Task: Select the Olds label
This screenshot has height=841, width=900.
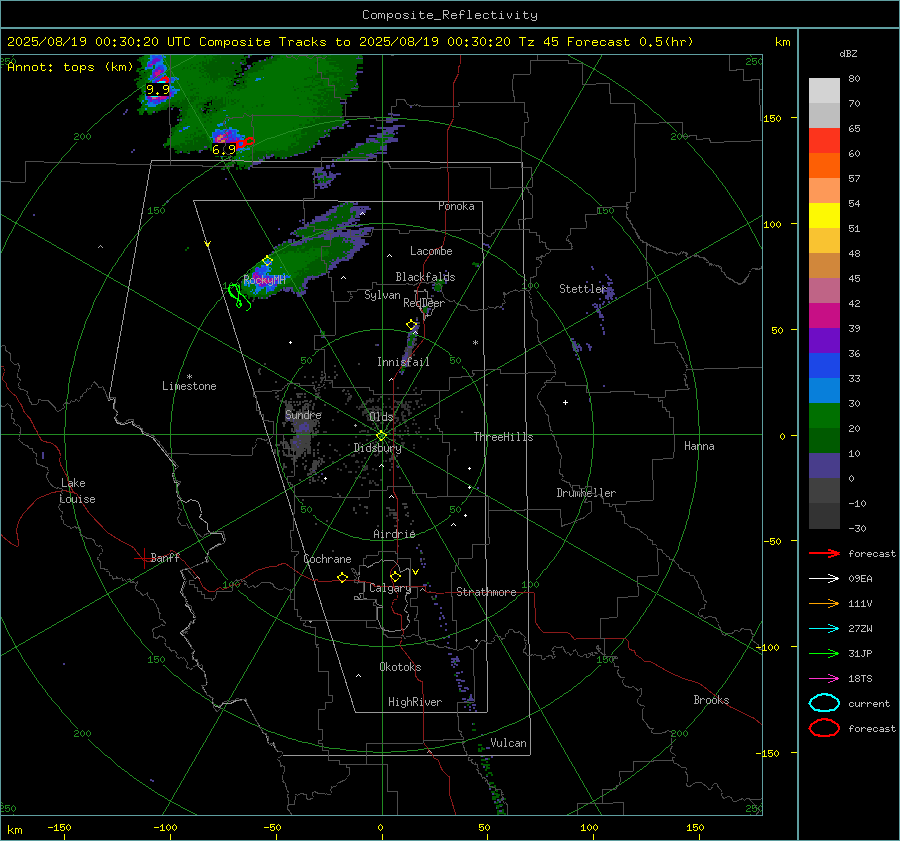Action: pyautogui.click(x=381, y=417)
